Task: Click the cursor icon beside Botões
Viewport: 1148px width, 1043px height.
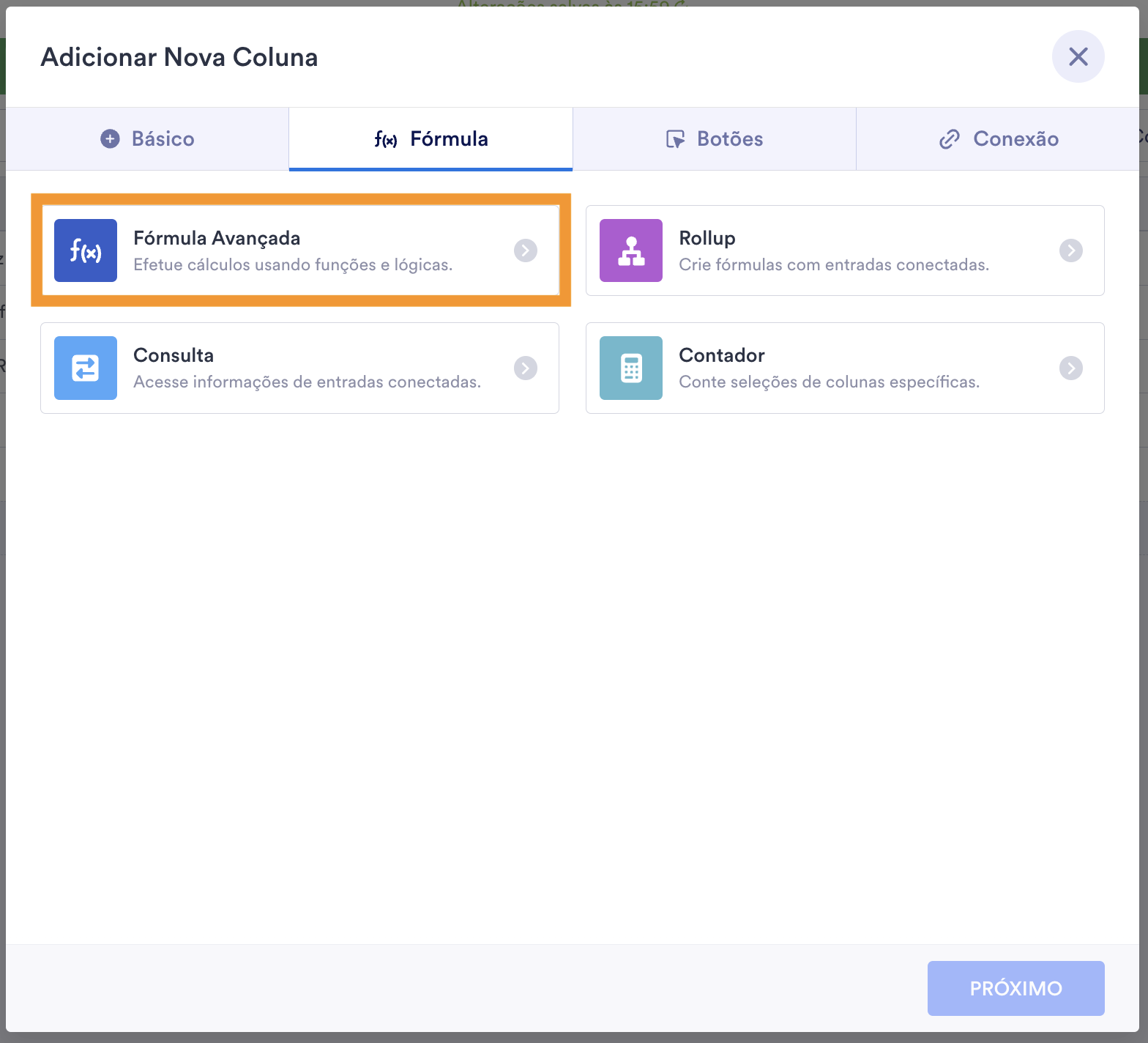Action: pos(675,139)
